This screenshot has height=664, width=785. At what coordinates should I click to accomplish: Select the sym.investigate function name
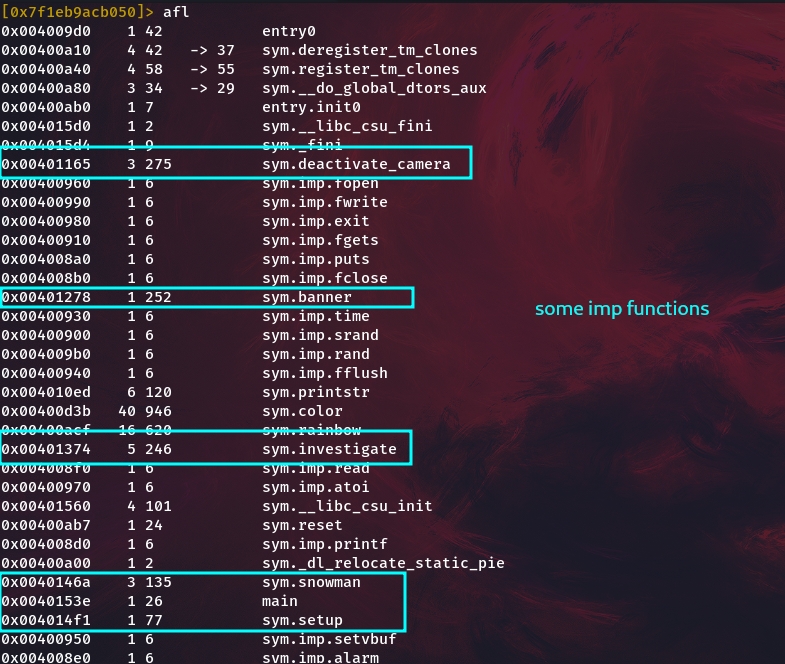329,449
